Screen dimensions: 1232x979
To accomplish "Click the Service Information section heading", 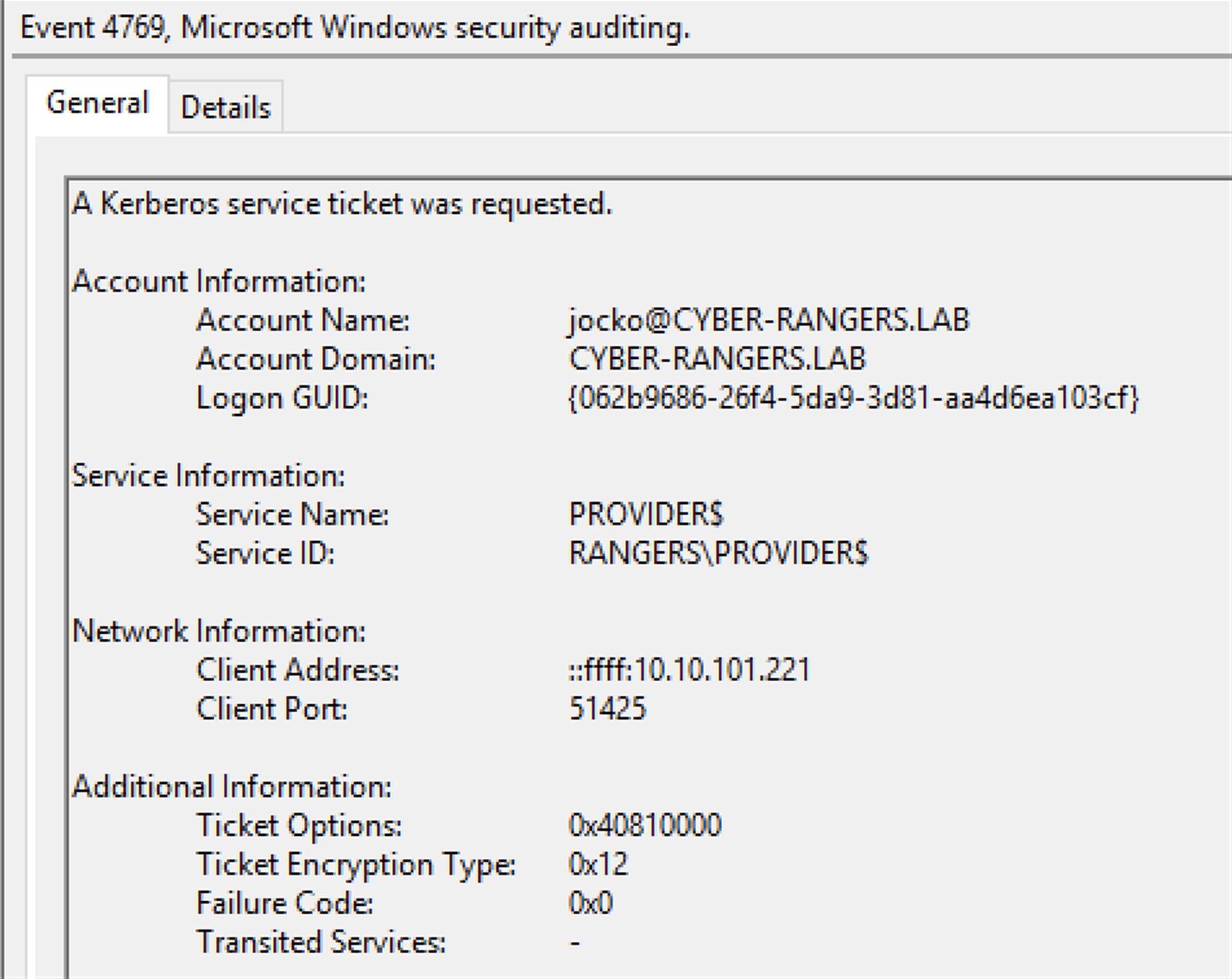I will [209, 476].
